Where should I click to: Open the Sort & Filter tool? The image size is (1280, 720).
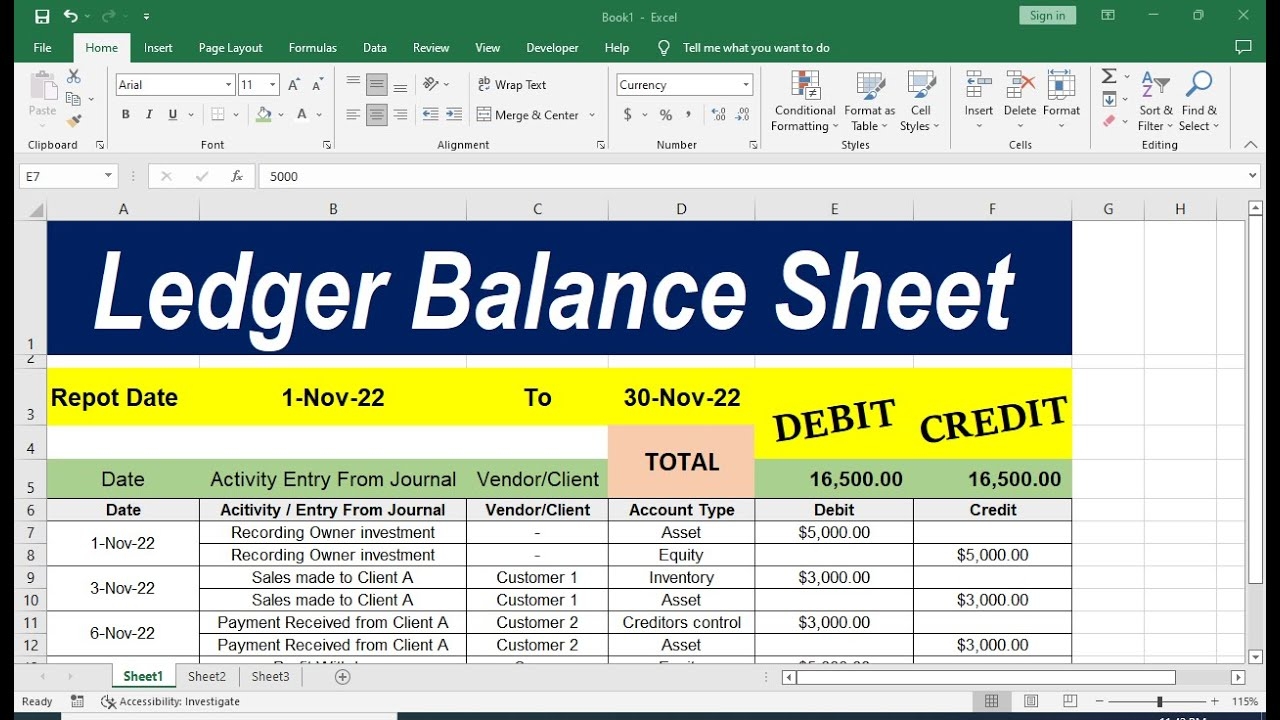(1156, 101)
